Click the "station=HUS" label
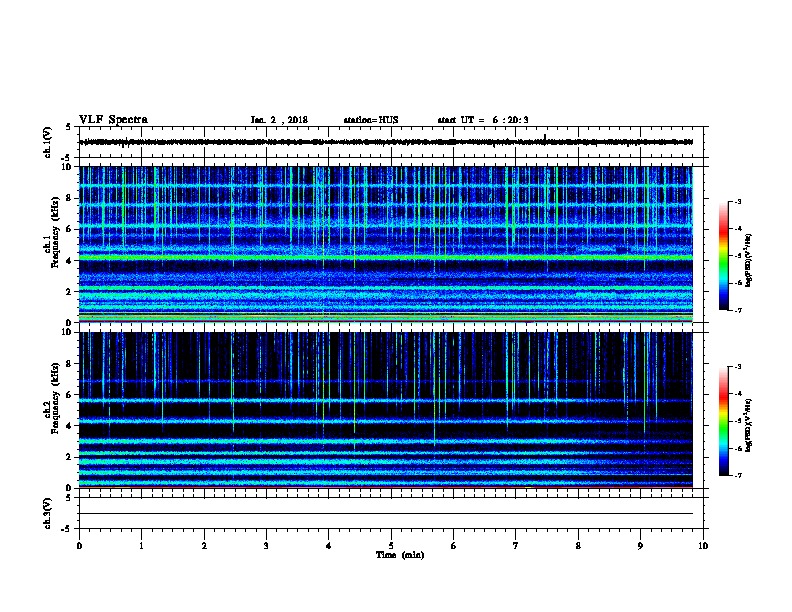Viewport: 792px width, 612px height. pos(371,120)
